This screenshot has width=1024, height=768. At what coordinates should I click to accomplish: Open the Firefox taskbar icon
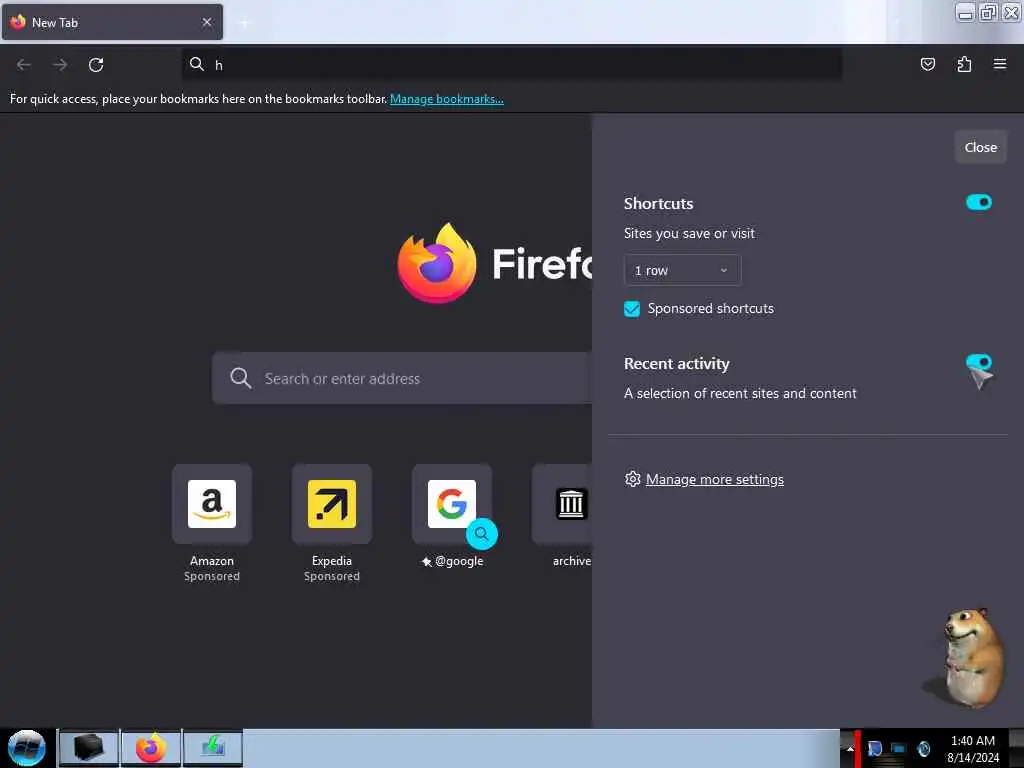(151, 748)
